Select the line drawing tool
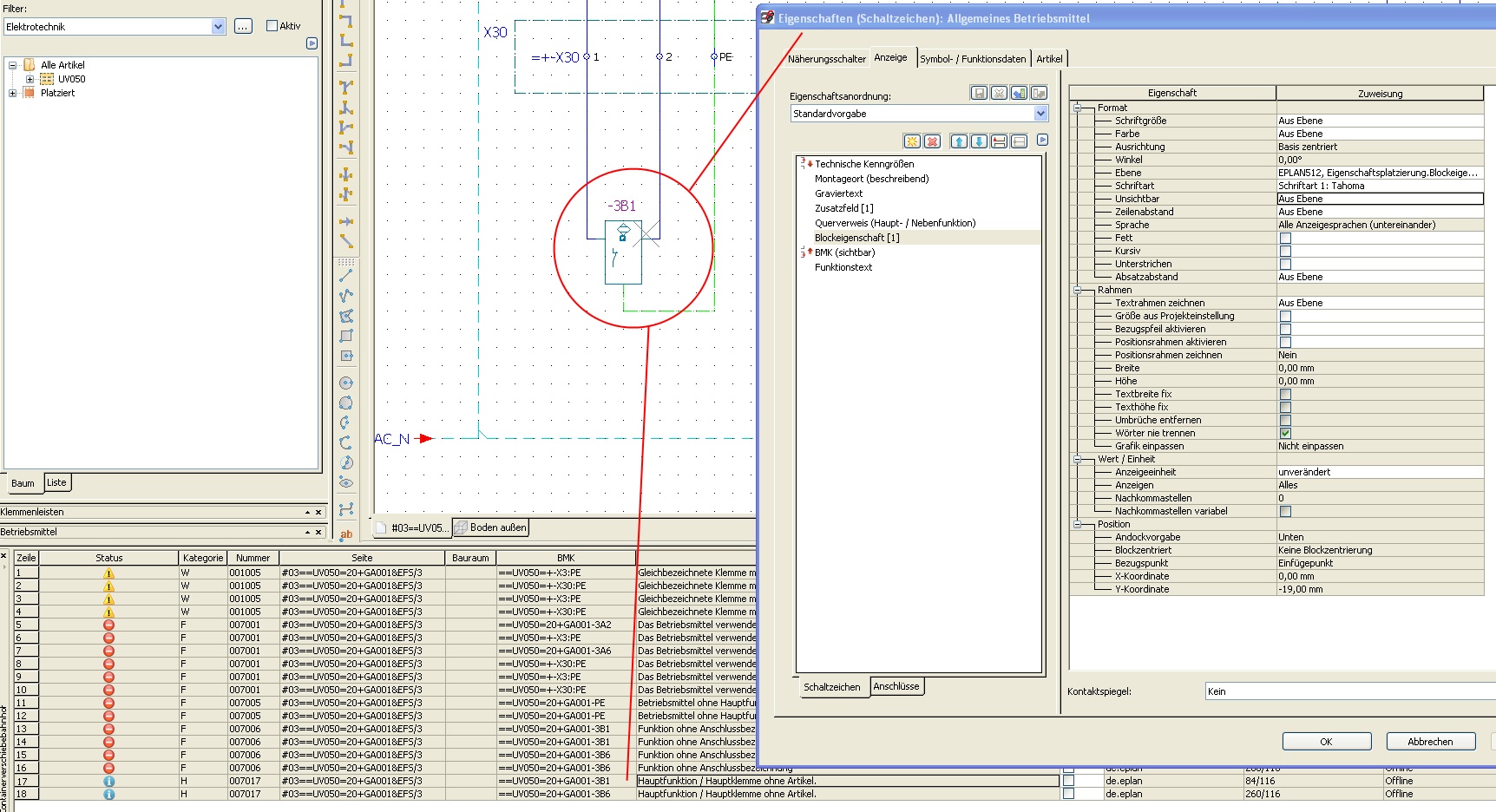The width and height of the screenshot is (1496, 812). 346,275
